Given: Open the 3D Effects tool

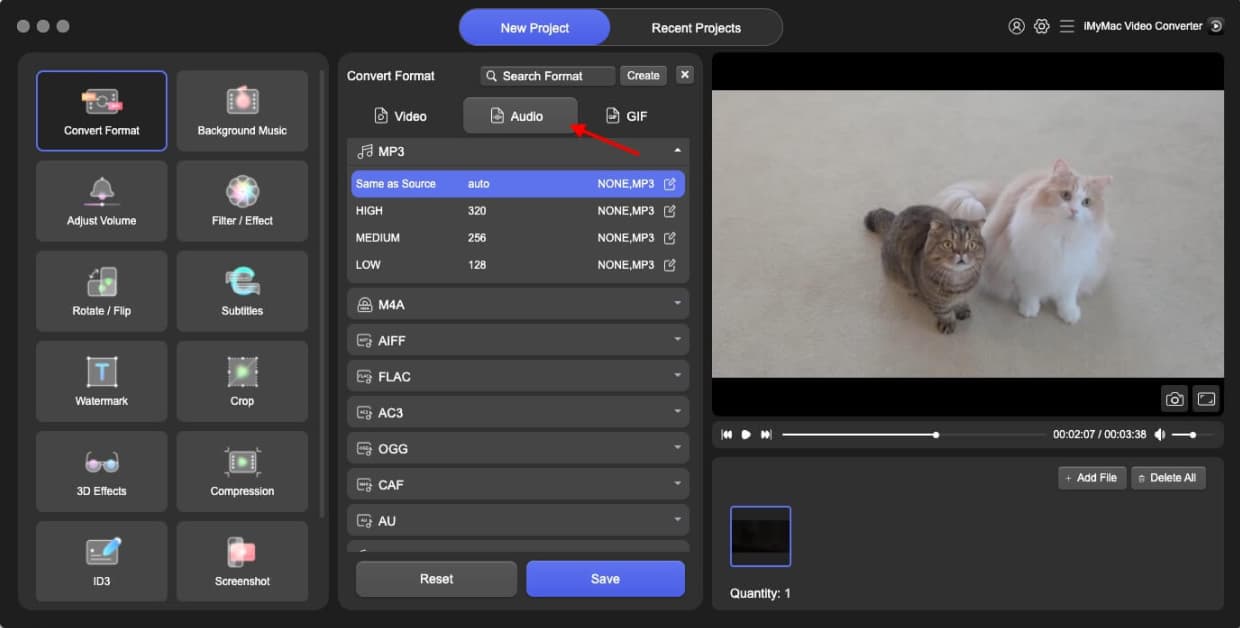Looking at the screenshot, I should click(x=102, y=471).
